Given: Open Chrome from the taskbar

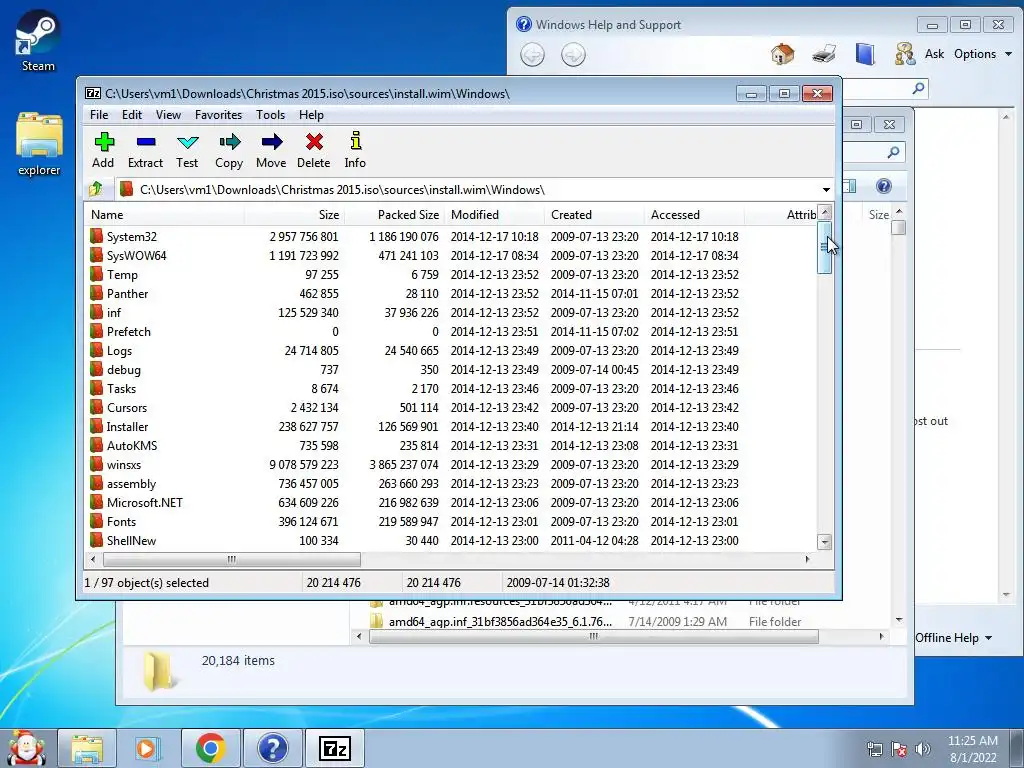Looking at the screenshot, I should coord(210,748).
